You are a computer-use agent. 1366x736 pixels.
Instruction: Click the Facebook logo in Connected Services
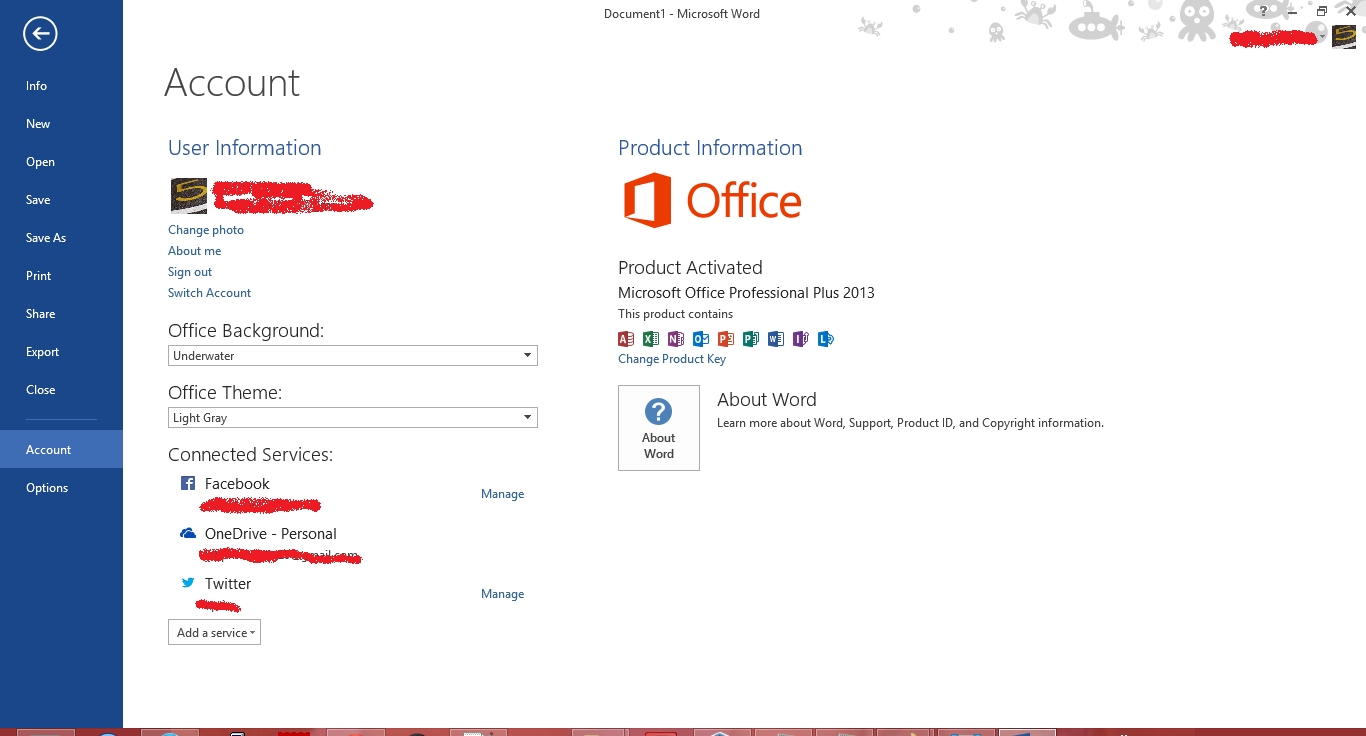187,483
